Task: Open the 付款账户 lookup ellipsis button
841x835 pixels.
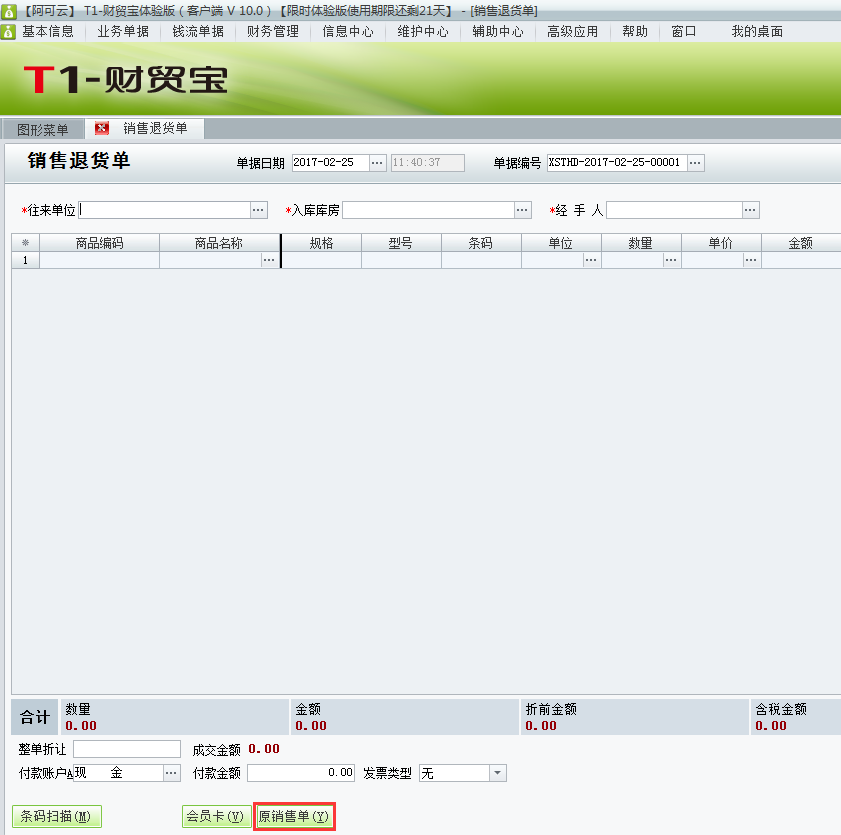Action: (172, 773)
